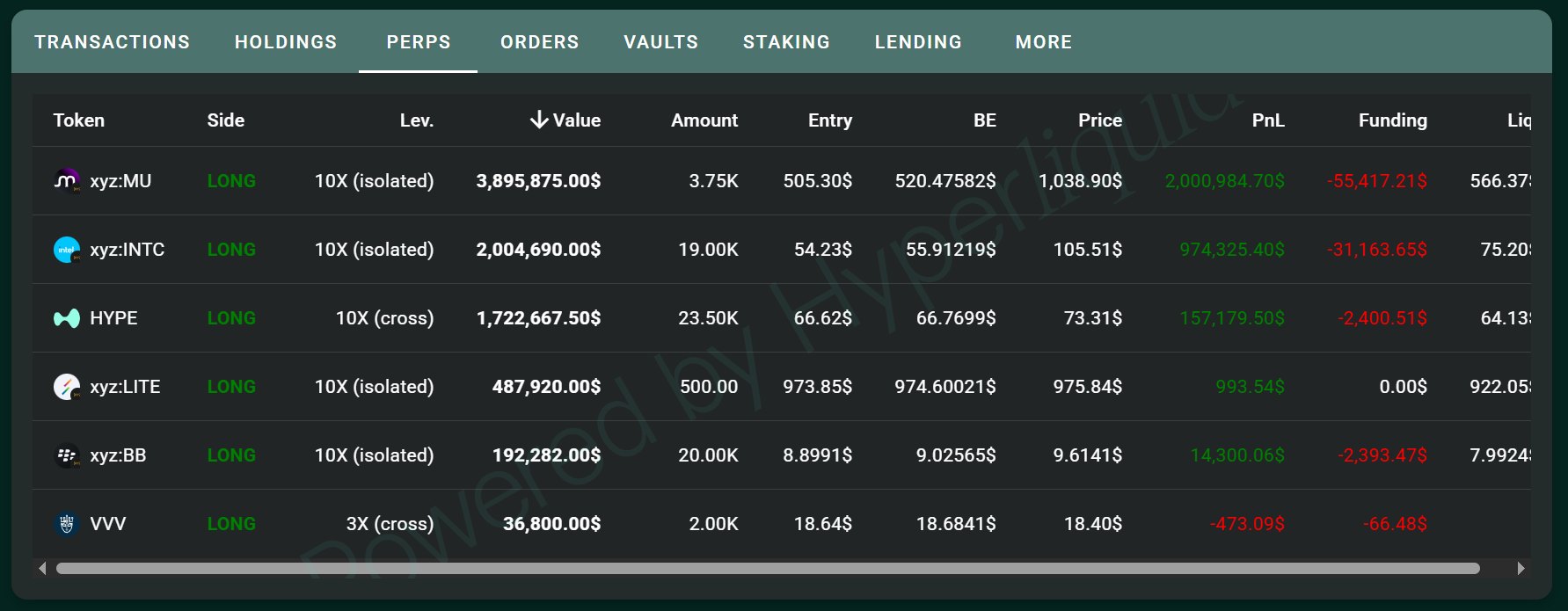Screen dimensions: 1568x611
Task: Click value 487,920.00$
Action: tap(546, 387)
